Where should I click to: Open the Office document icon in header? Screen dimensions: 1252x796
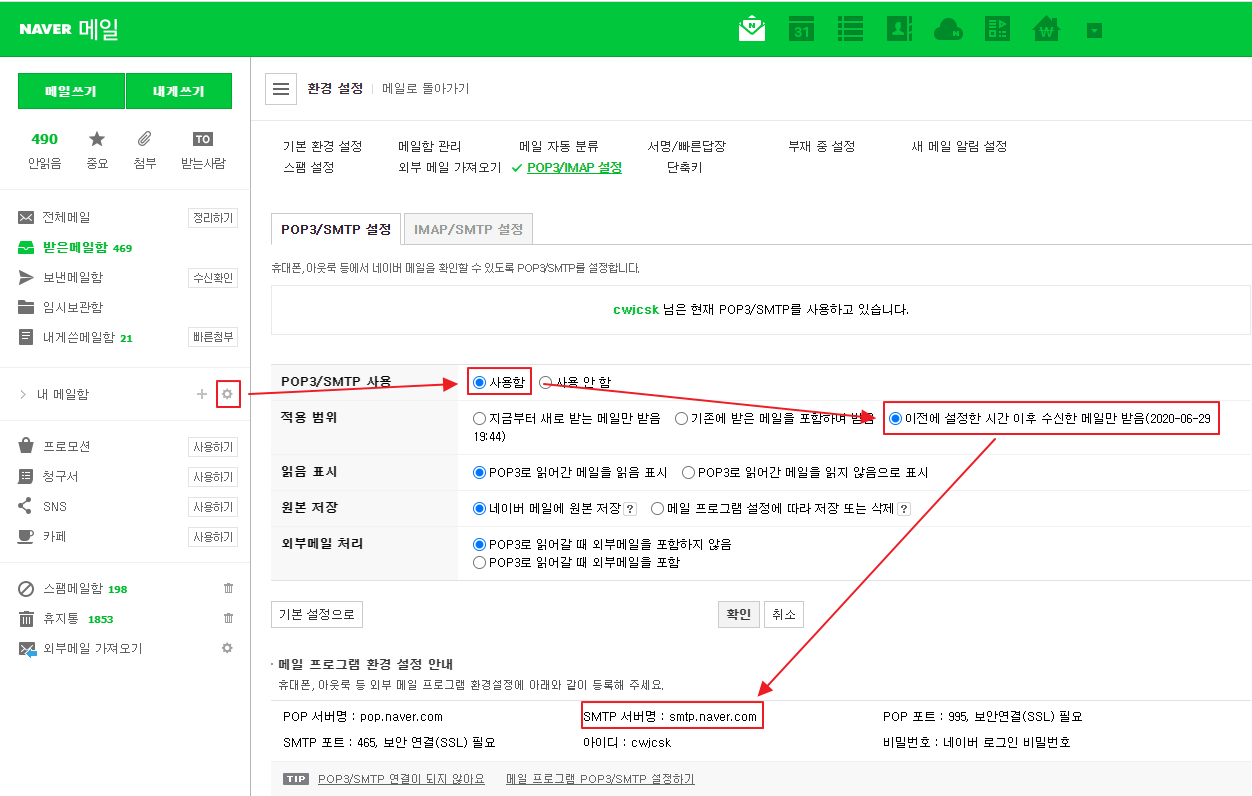pos(997,28)
